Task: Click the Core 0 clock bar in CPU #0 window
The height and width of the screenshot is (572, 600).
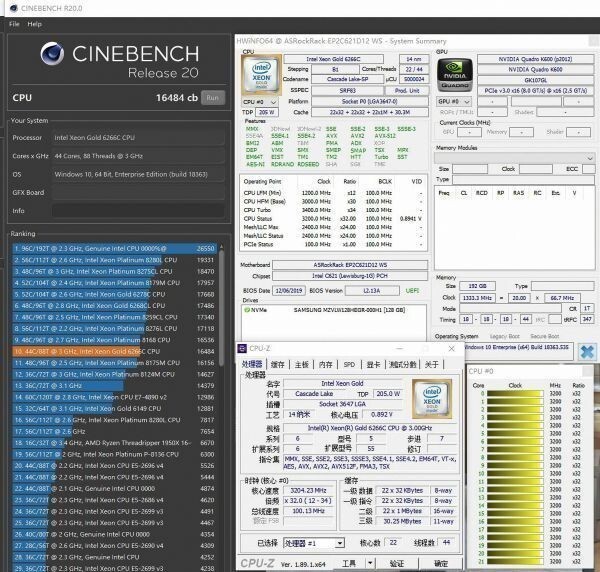Action: [x=515, y=393]
